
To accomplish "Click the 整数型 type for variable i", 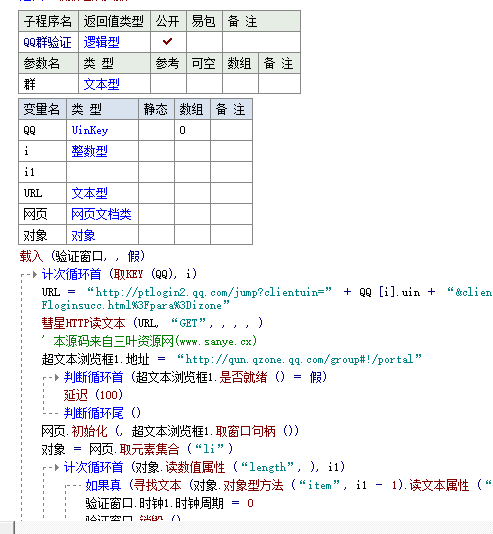I will (90, 151).
